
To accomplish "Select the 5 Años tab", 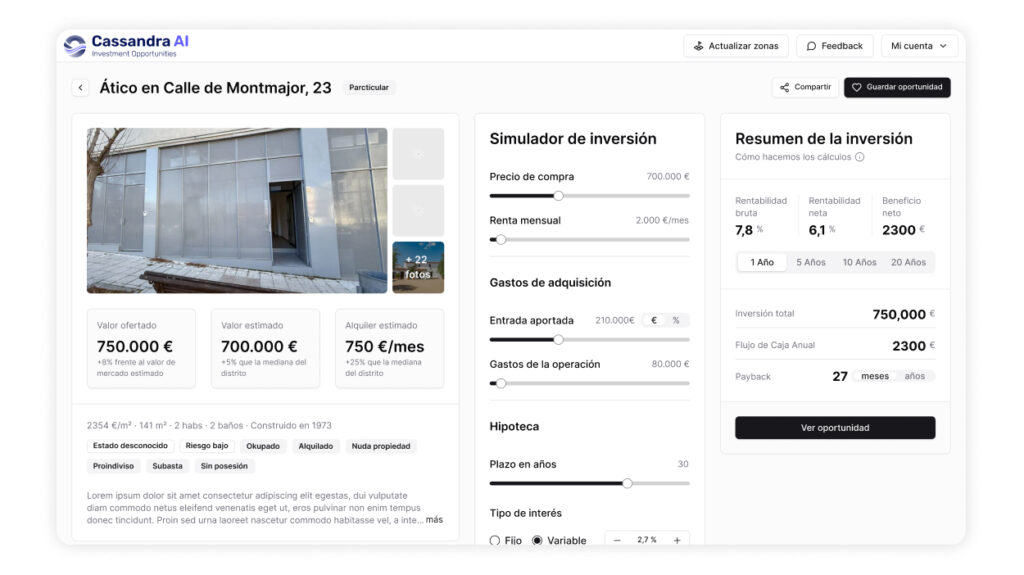I will 810,262.
